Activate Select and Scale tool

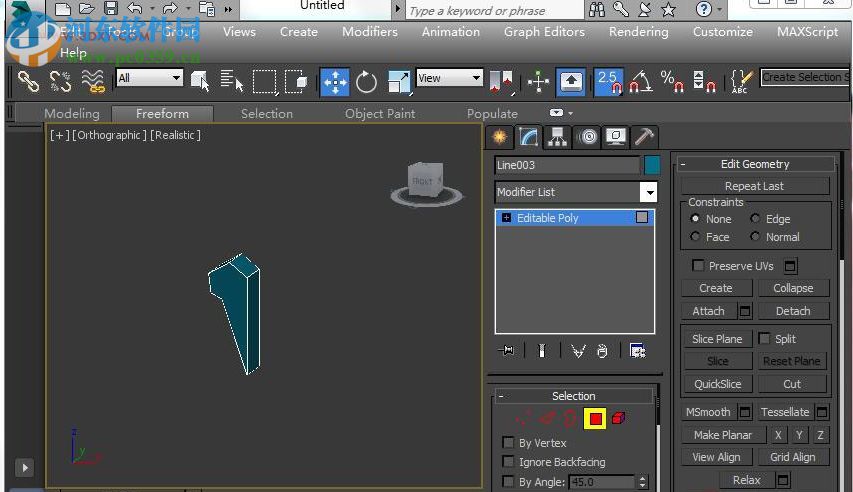coord(399,82)
